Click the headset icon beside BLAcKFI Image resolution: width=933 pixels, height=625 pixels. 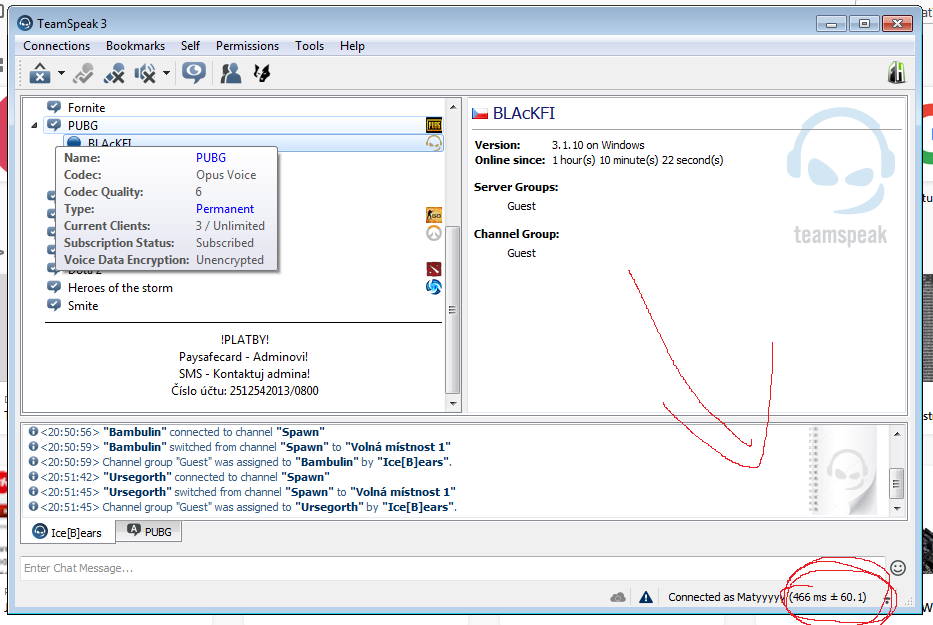pos(434,143)
